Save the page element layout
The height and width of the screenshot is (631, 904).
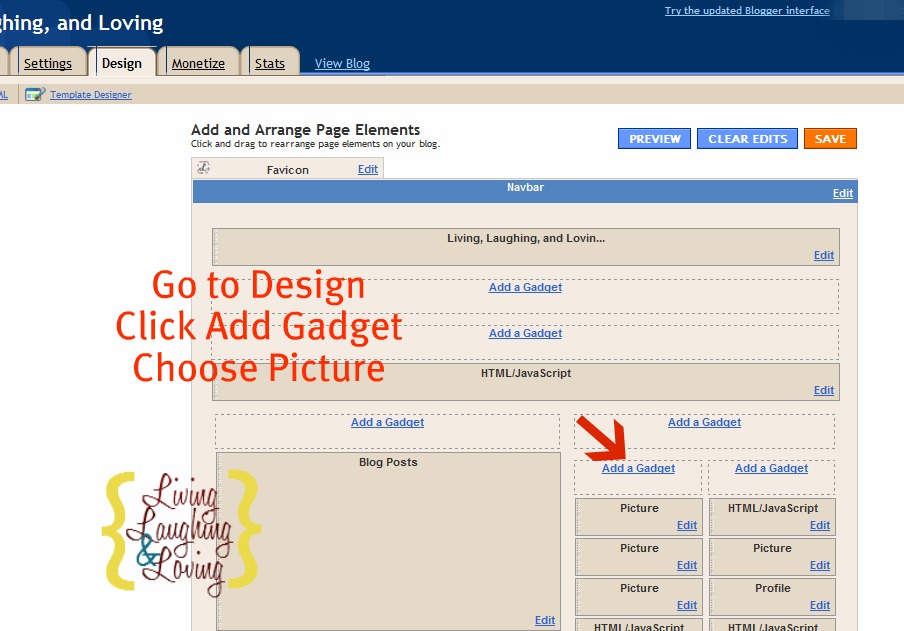pos(830,138)
